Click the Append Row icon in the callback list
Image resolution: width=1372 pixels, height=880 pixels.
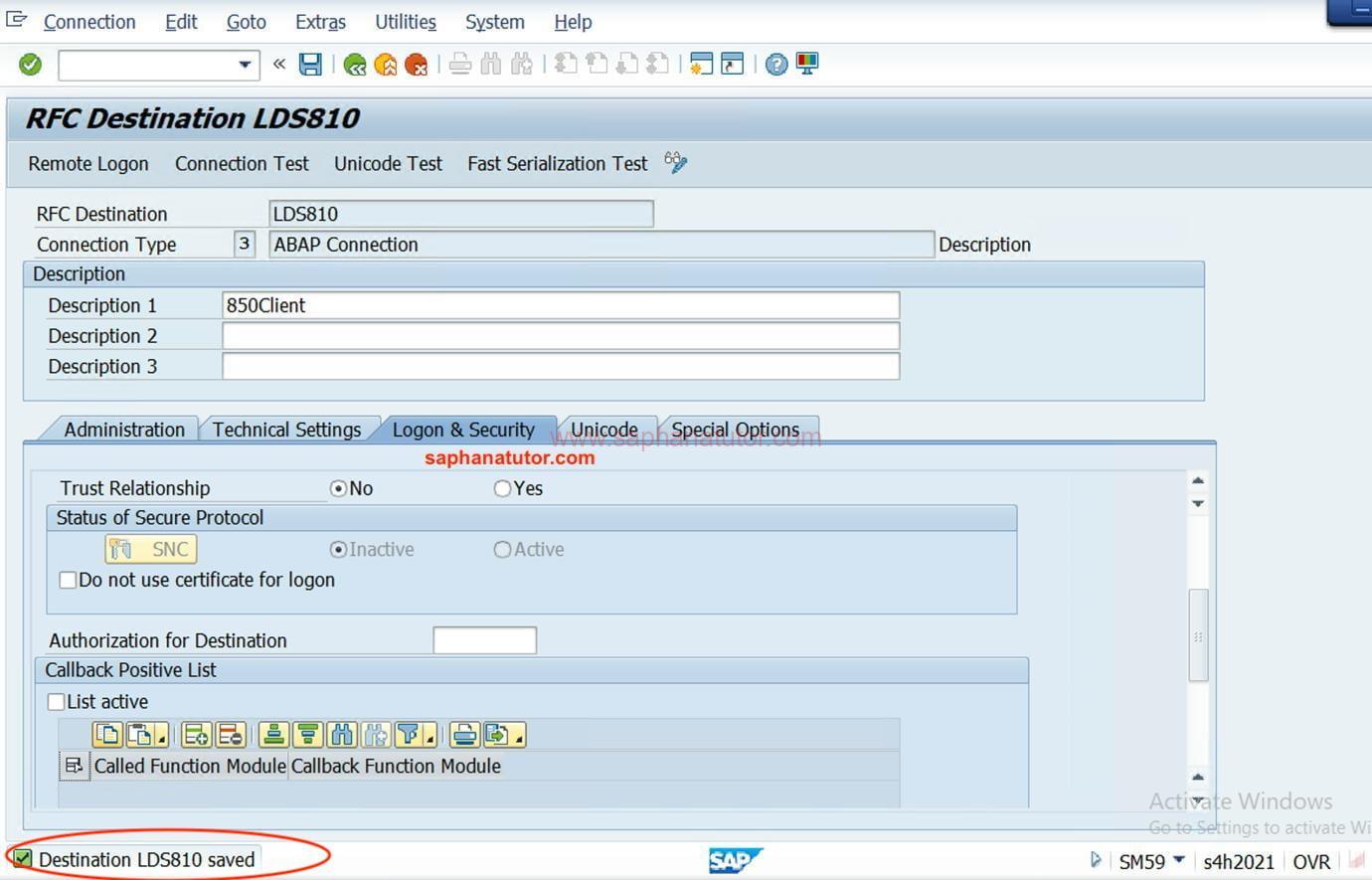197,735
